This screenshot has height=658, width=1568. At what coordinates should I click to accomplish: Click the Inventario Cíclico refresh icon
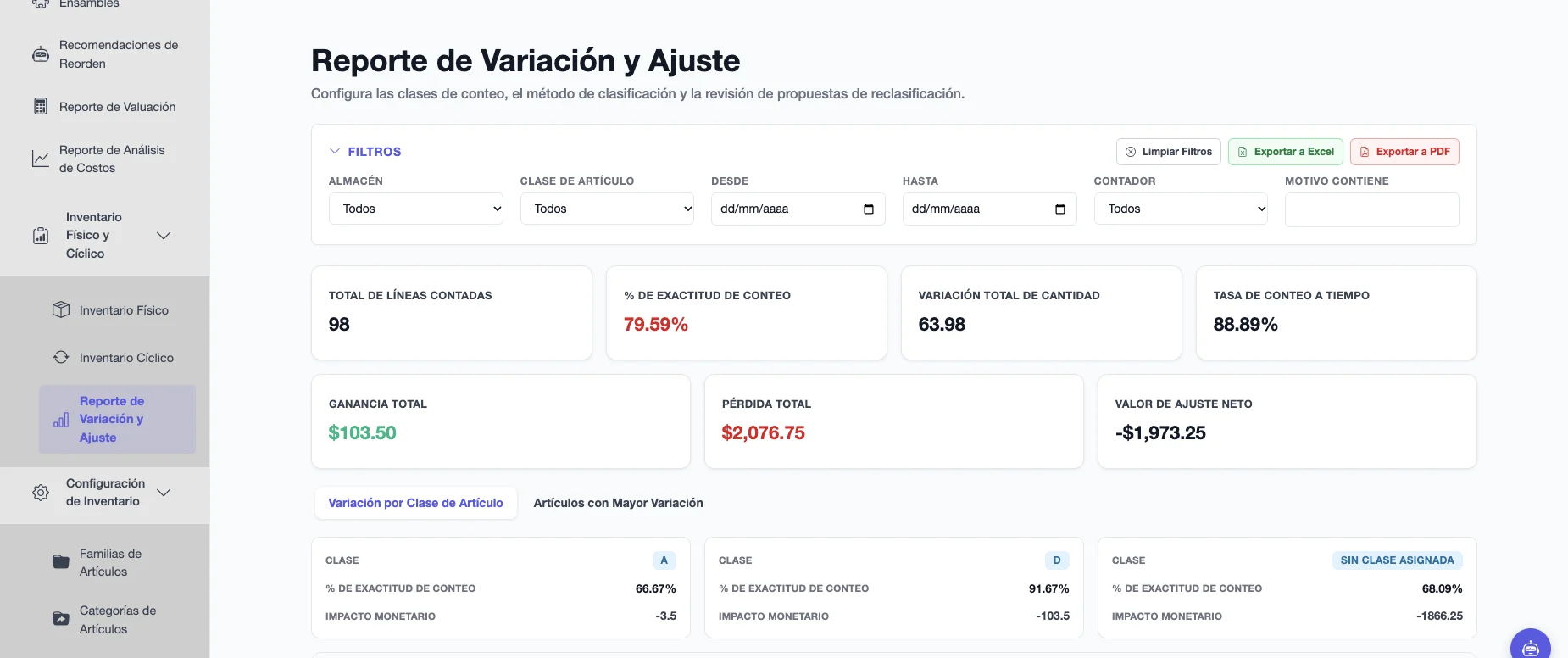tap(61, 357)
